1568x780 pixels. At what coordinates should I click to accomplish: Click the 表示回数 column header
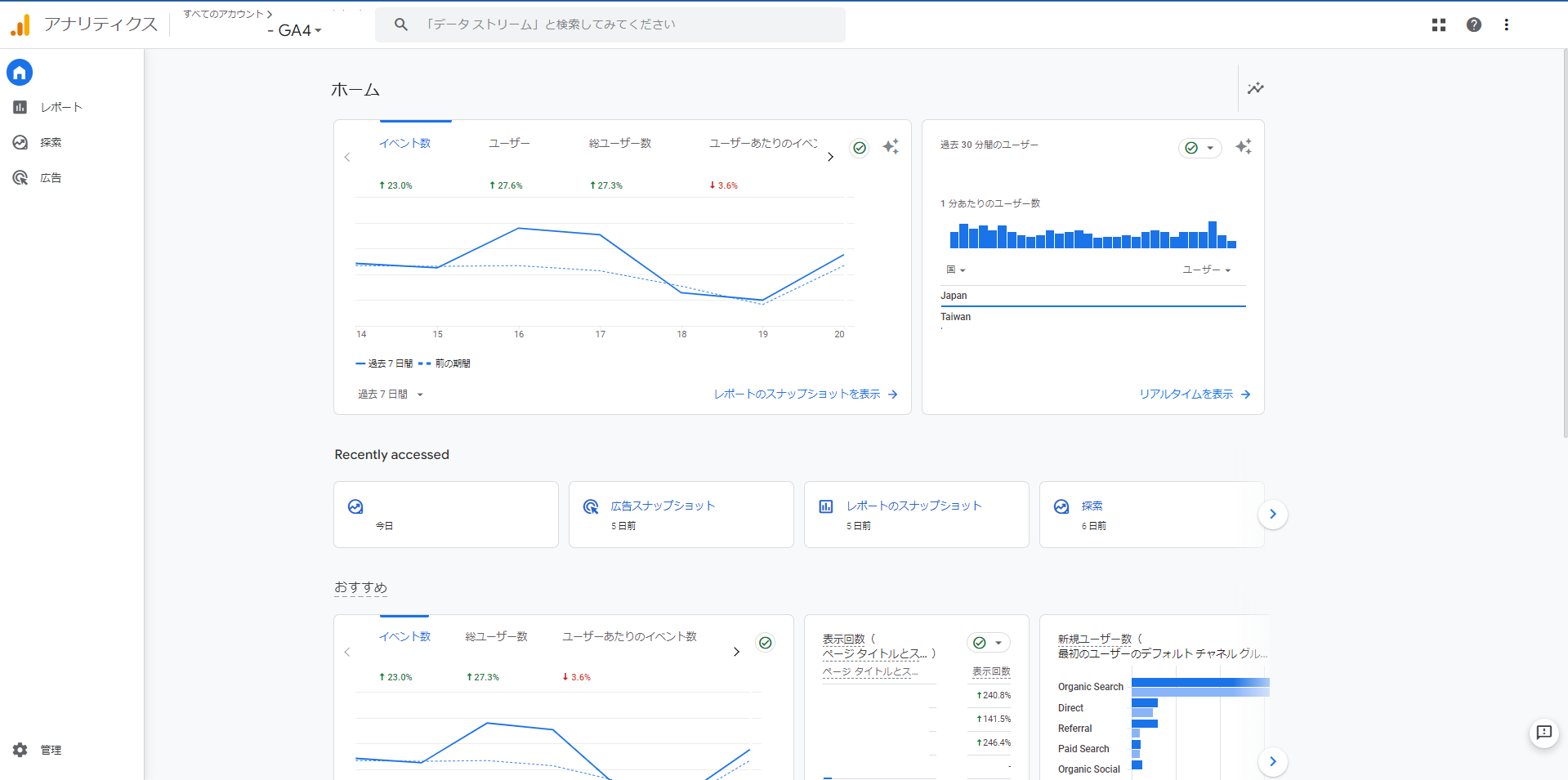click(x=991, y=672)
